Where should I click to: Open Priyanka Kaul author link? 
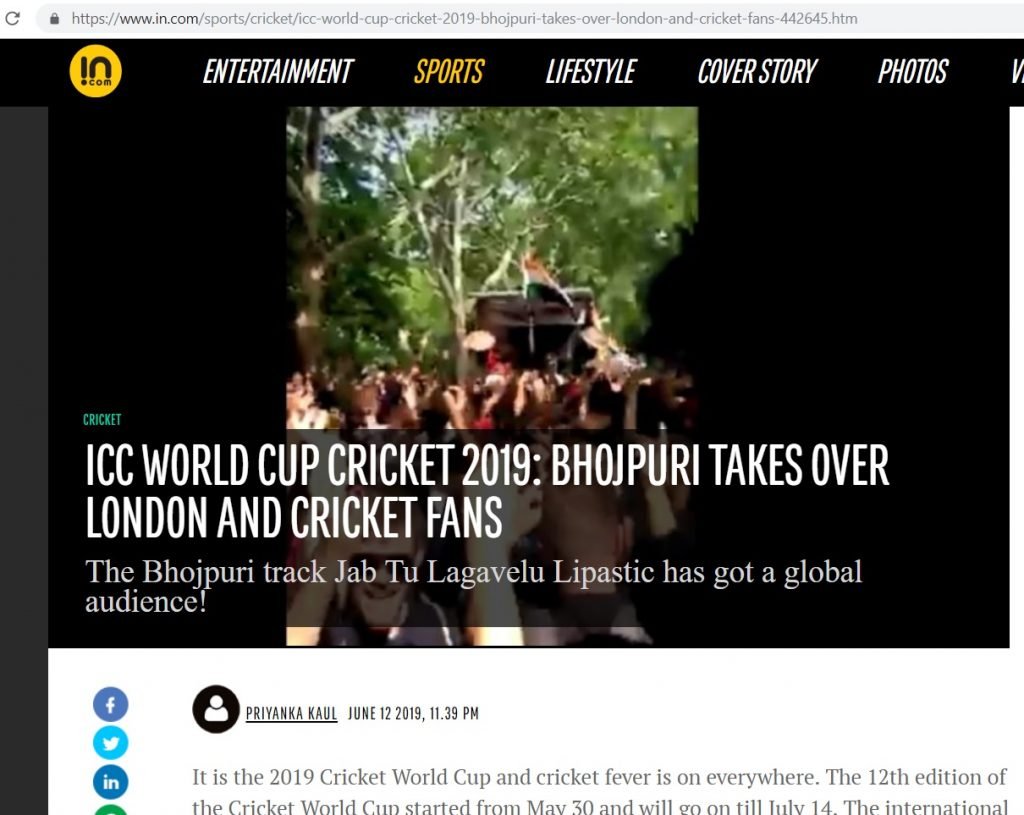point(291,714)
